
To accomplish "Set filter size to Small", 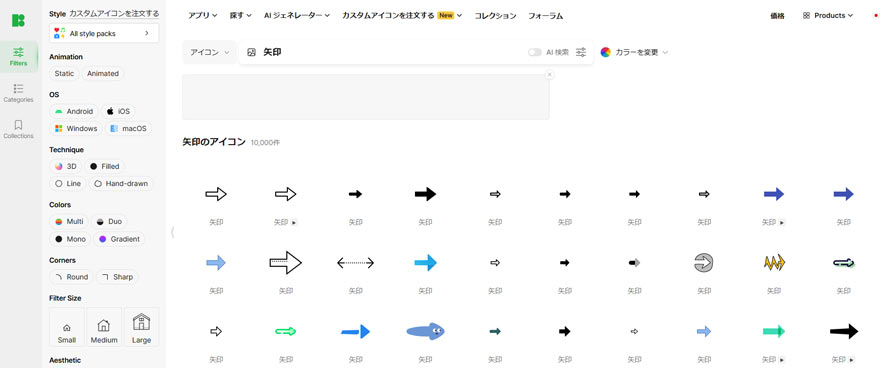I will point(66,327).
